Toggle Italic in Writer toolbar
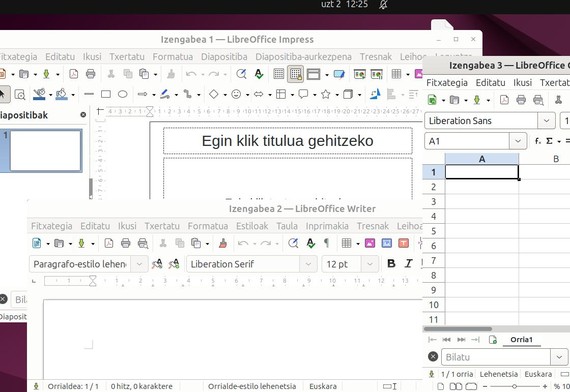 [408, 264]
